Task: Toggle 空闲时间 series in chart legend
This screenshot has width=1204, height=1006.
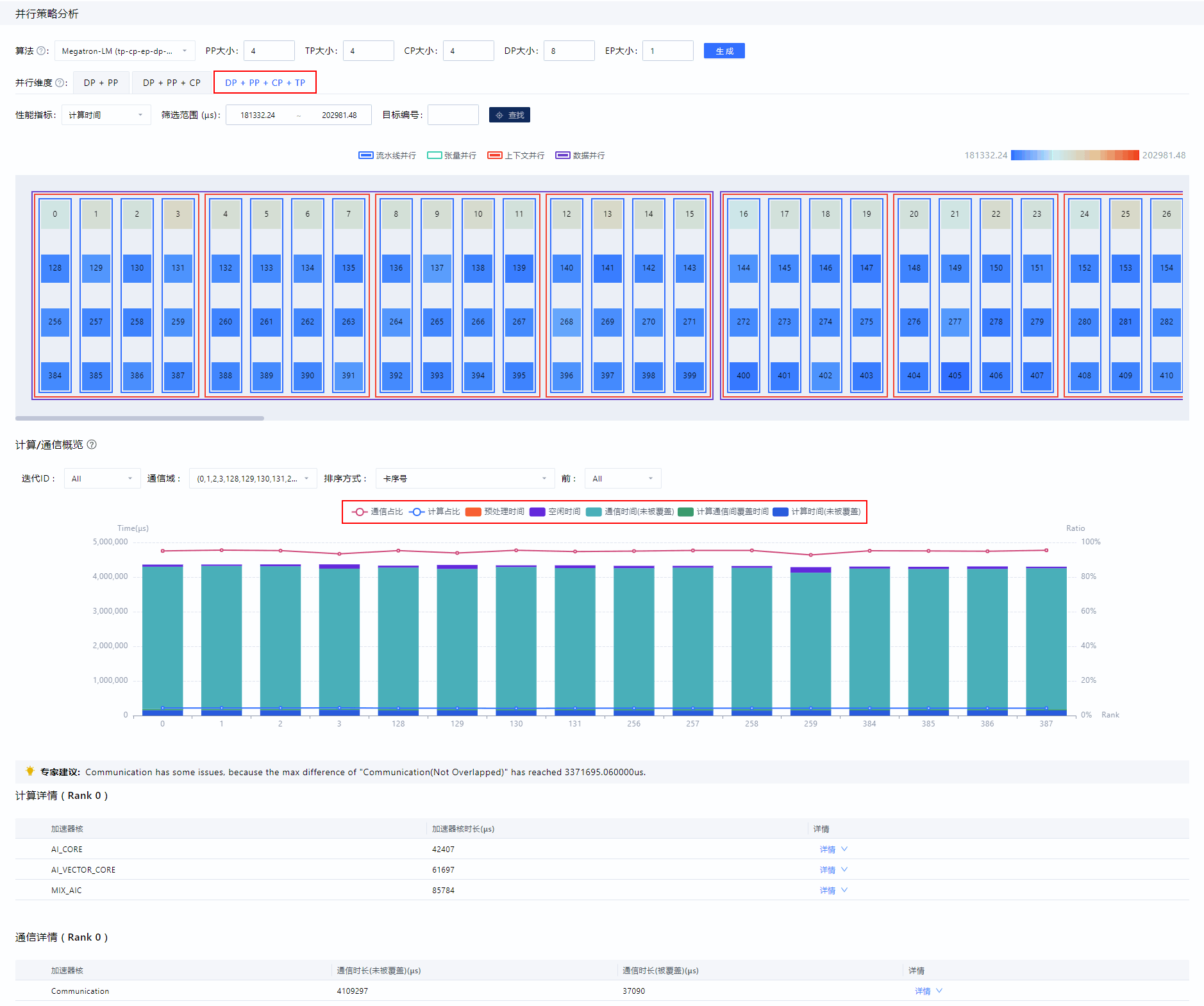Action: click(555, 512)
